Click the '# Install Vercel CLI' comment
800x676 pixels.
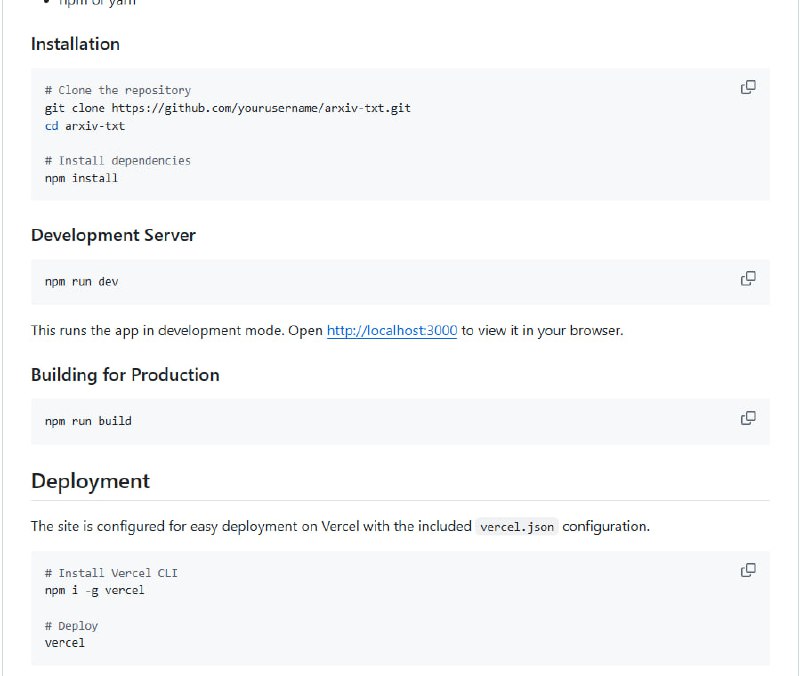(x=110, y=573)
